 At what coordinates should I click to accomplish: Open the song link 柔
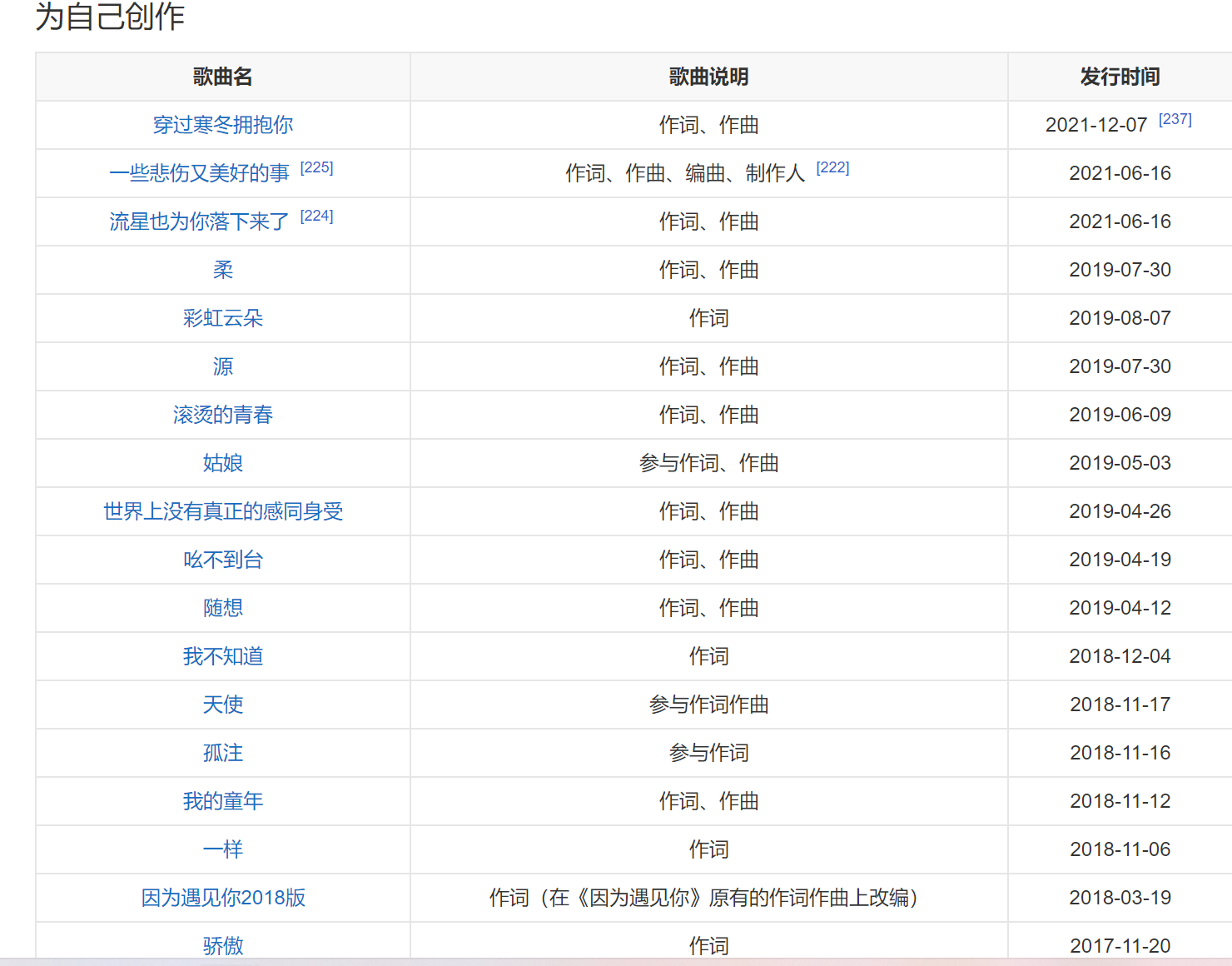coord(221,270)
